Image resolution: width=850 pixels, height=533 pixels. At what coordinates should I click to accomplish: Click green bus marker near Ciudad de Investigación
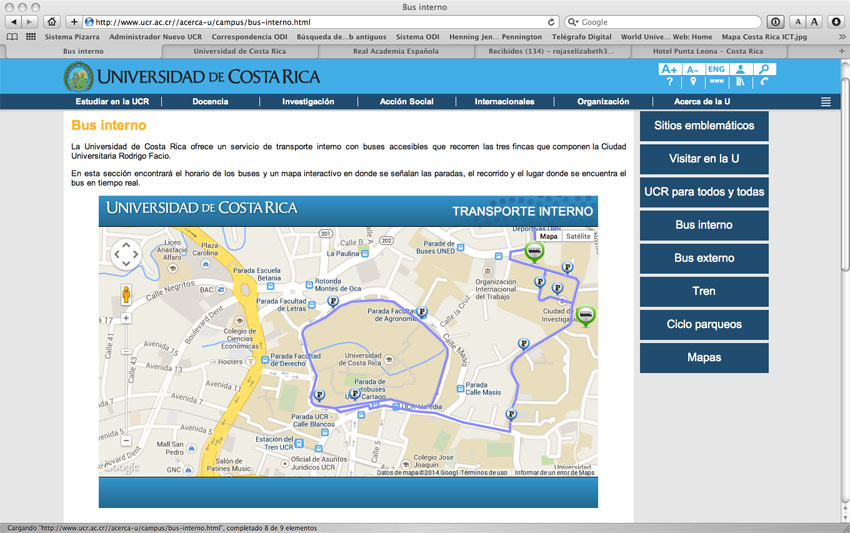[585, 315]
